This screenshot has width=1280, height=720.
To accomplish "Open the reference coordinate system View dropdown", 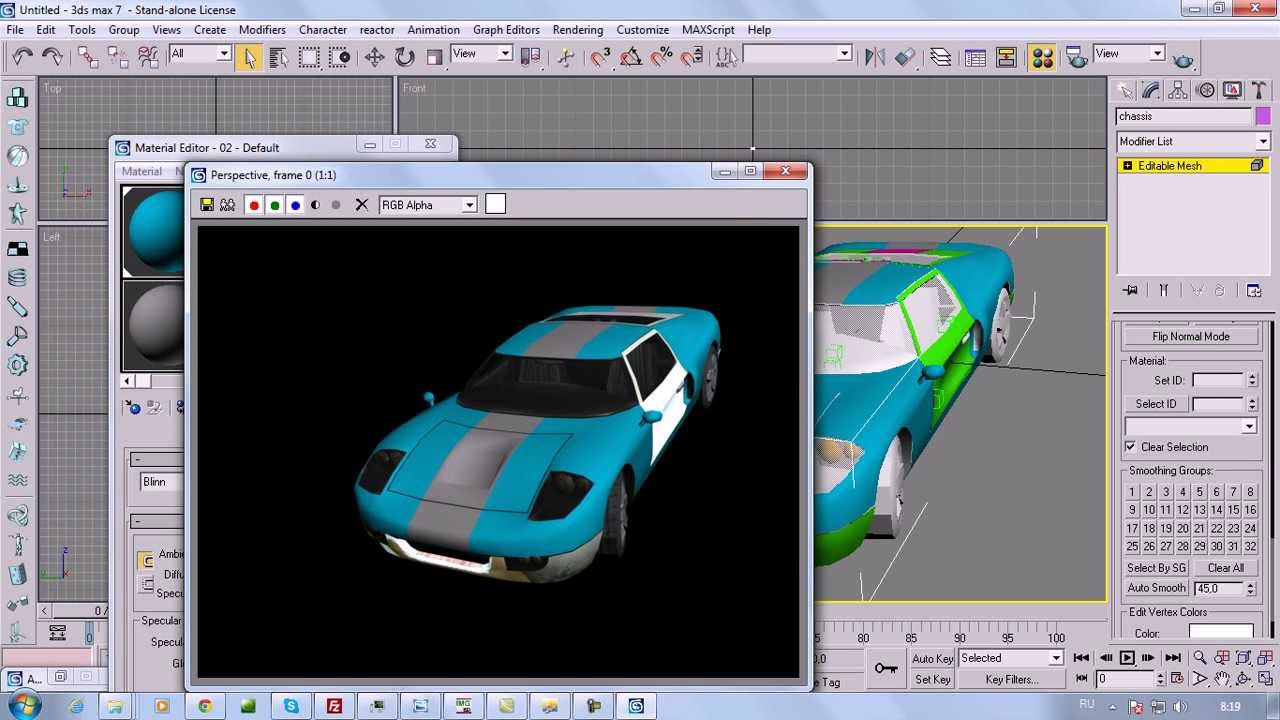I will tap(482, 53).
